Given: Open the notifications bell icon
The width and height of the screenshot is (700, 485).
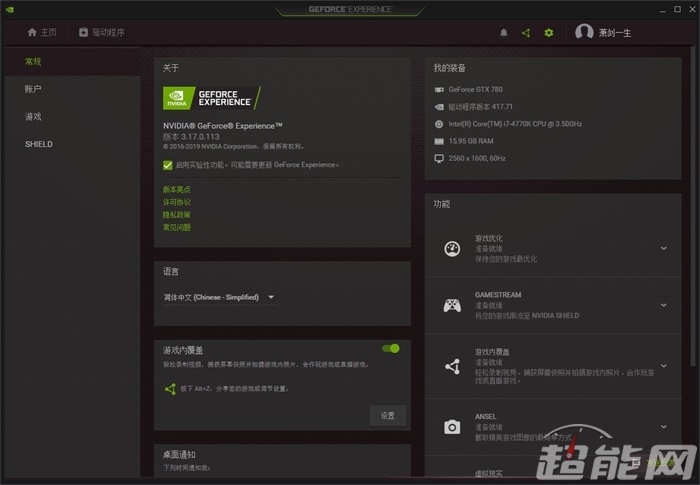Looking at the screenshot, I should [x=504, y=33].
